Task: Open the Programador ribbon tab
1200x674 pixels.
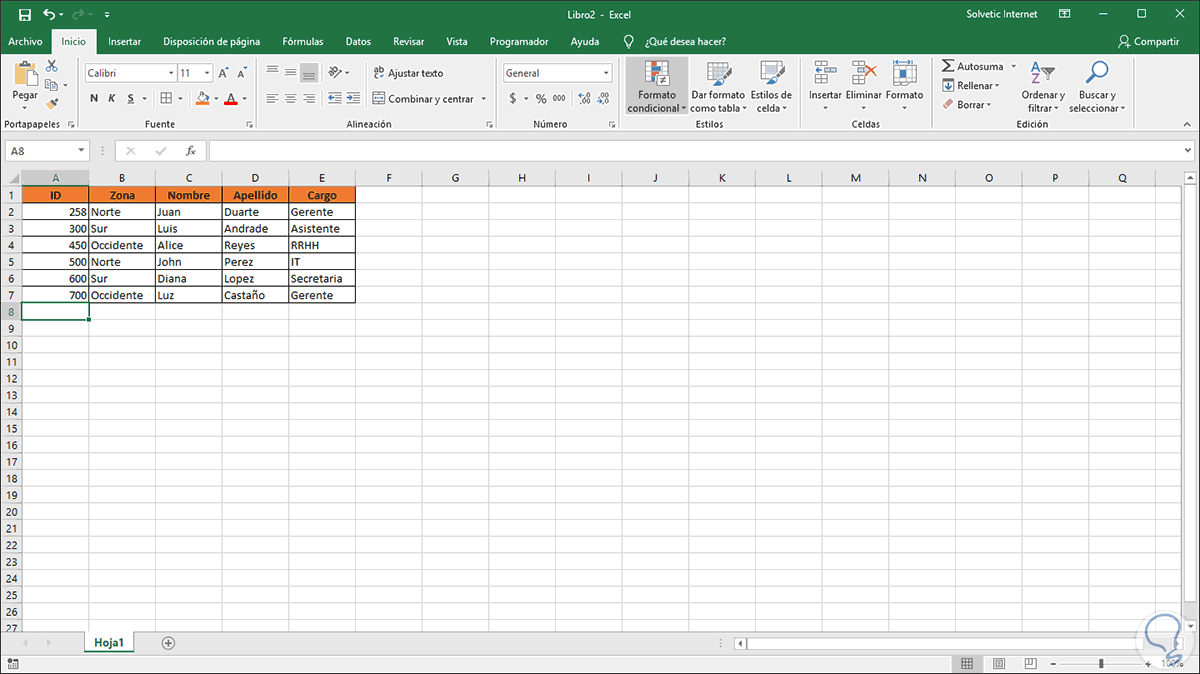Action: click(x=519, y=41)
